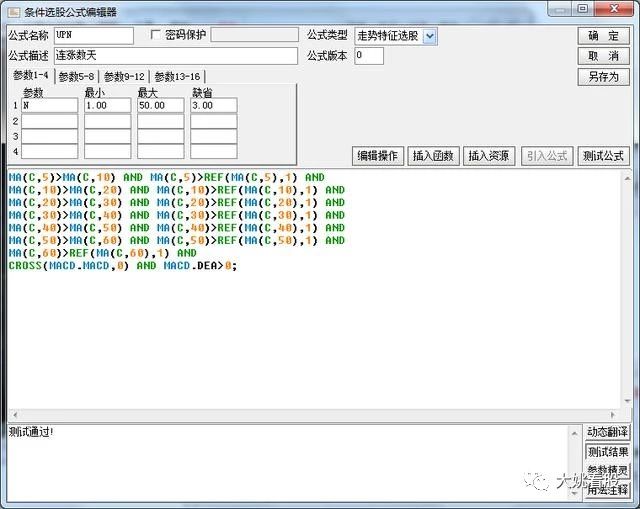Screen dimensions: 640x509
Task: Click the 公式描述 field containing 连涨数天
Action: (176, 56)
